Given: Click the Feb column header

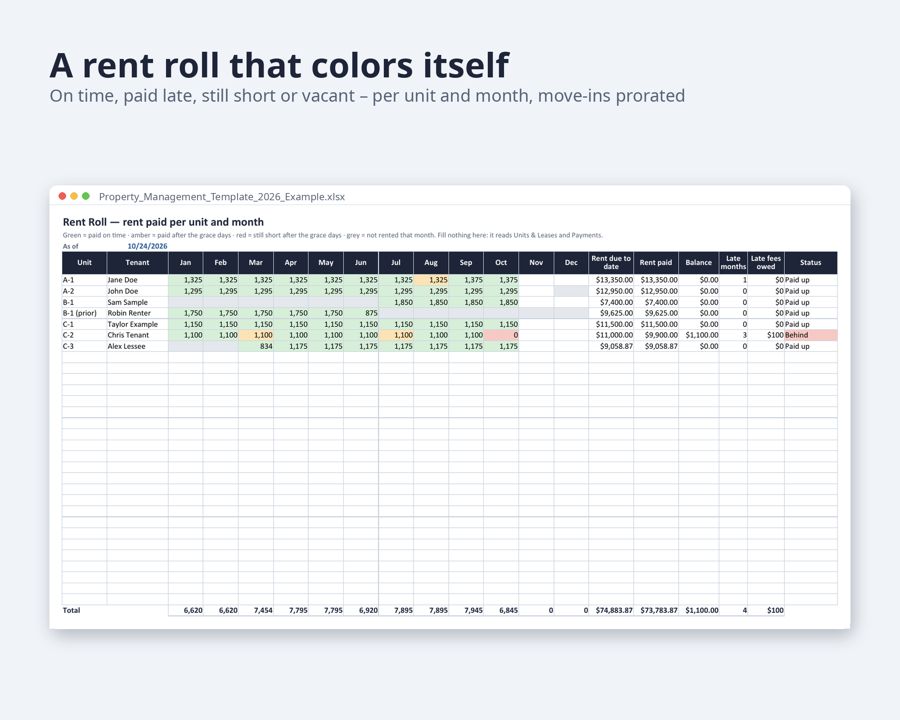Looking at the screenshot, I should [x=220, y=262].
